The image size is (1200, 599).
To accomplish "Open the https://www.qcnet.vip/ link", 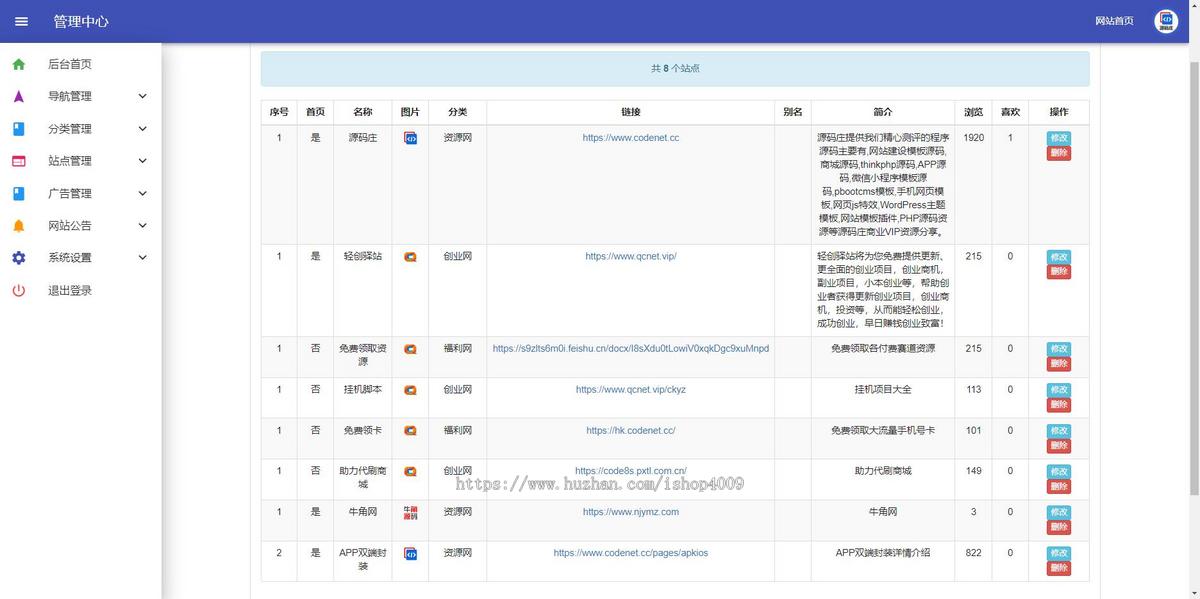I will 631,256.
